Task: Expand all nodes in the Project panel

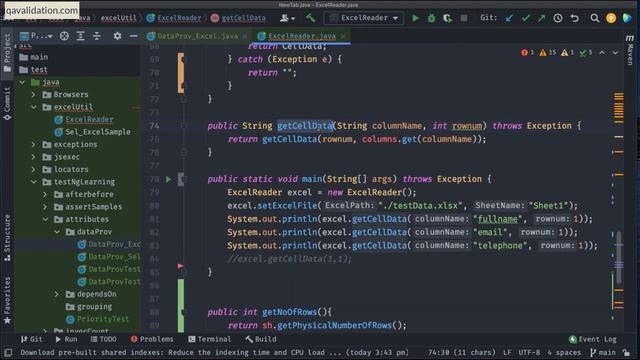Action: [x=80, y=36]
